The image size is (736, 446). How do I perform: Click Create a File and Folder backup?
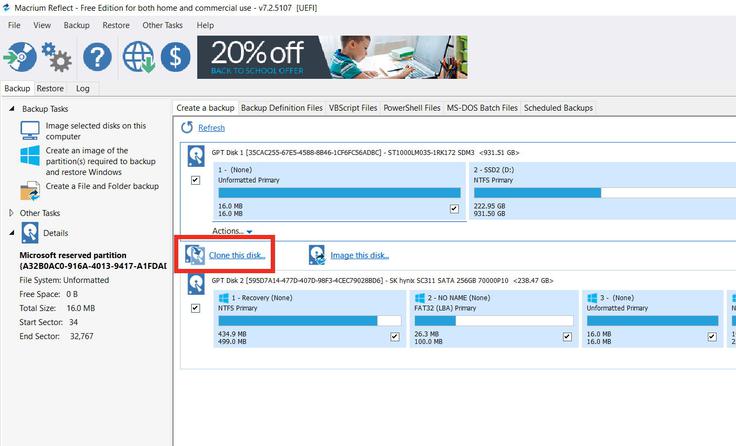pos(102,186)
